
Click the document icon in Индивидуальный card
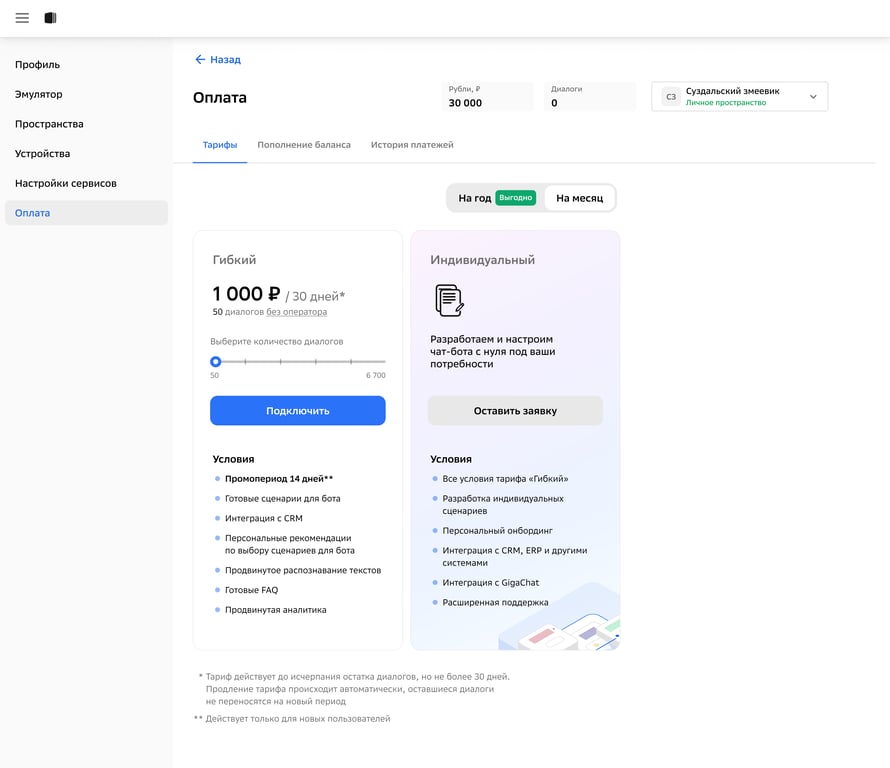tap(449, 300)
